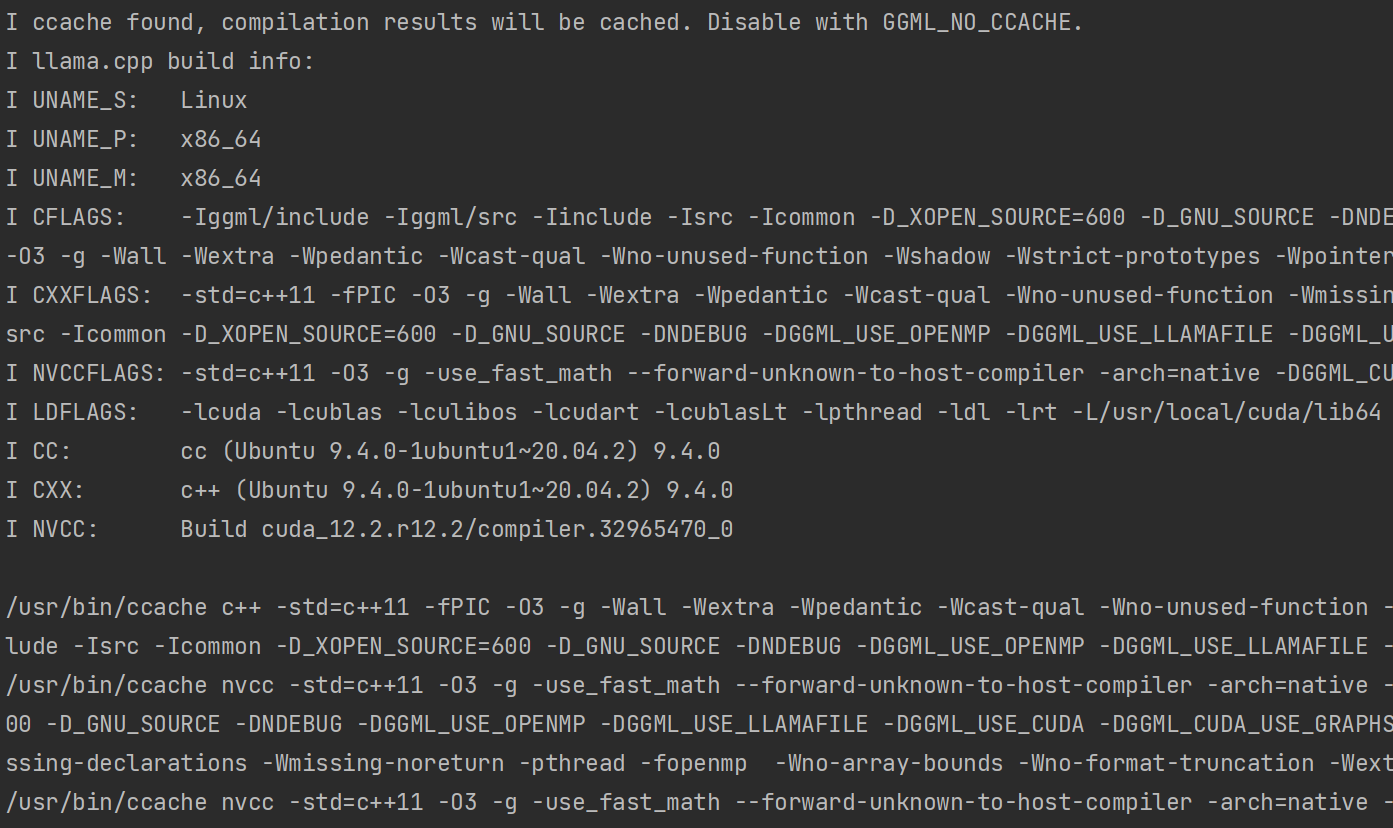
Task: Open the /usr/bin/ccache path before c++
Action: 106,607
